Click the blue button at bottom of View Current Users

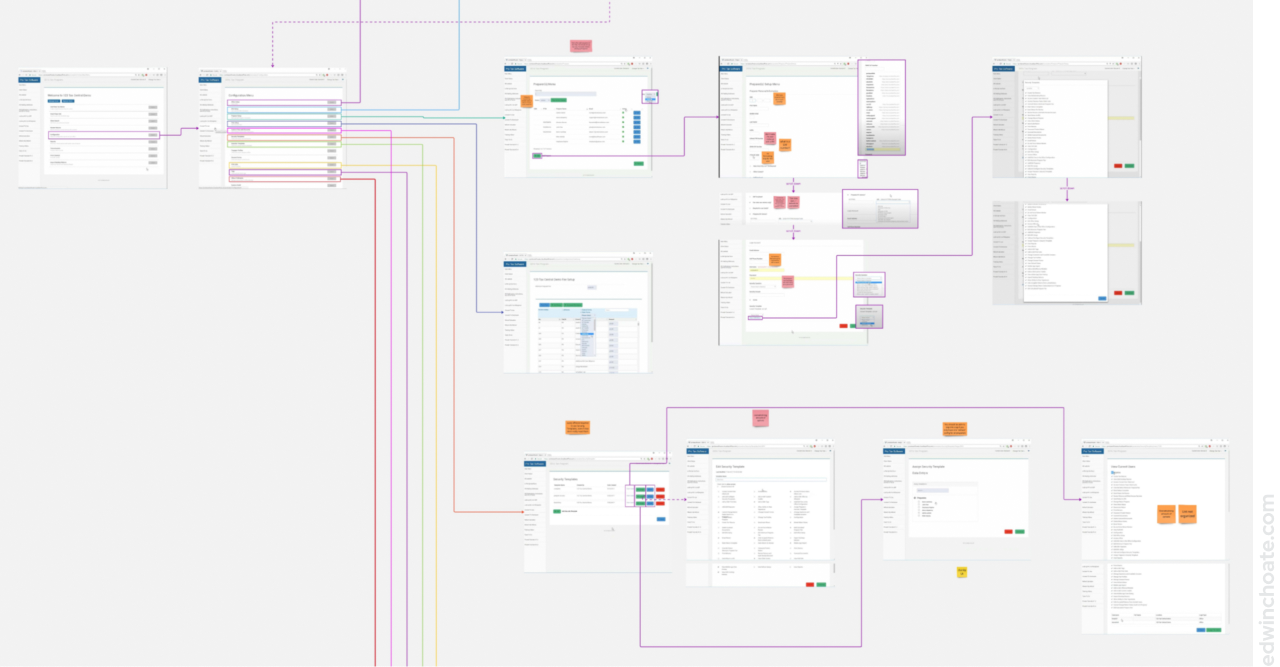click(1202, 629)
